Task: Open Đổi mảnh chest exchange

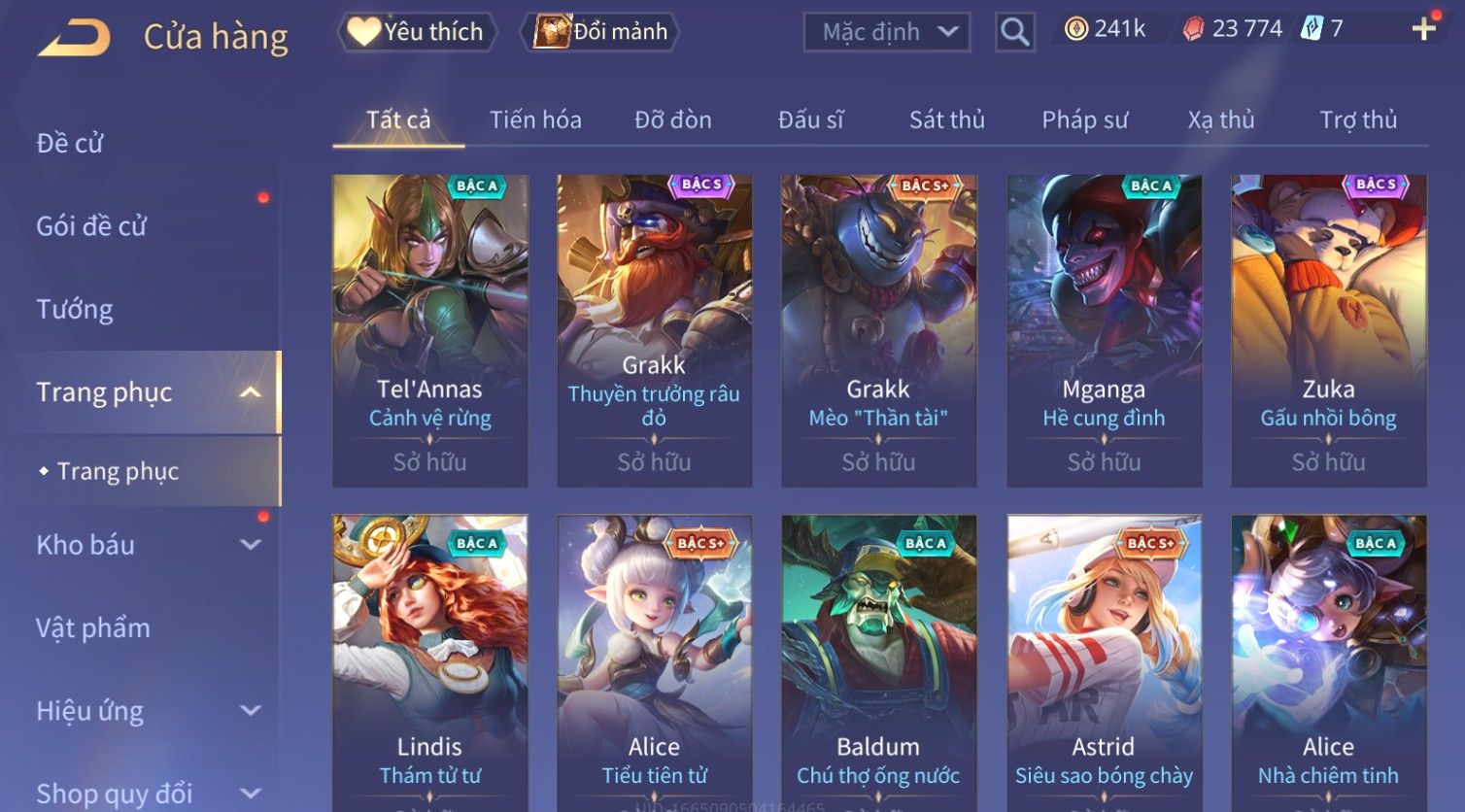Action: [599, 32]
